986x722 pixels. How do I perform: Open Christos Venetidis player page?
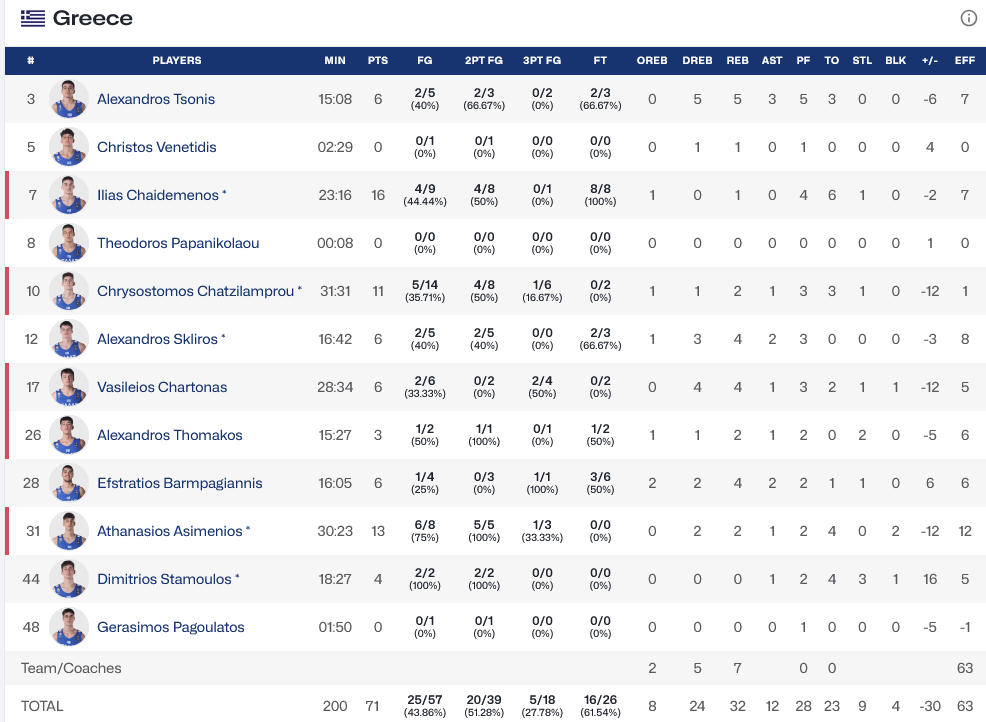tap(156, 147)
